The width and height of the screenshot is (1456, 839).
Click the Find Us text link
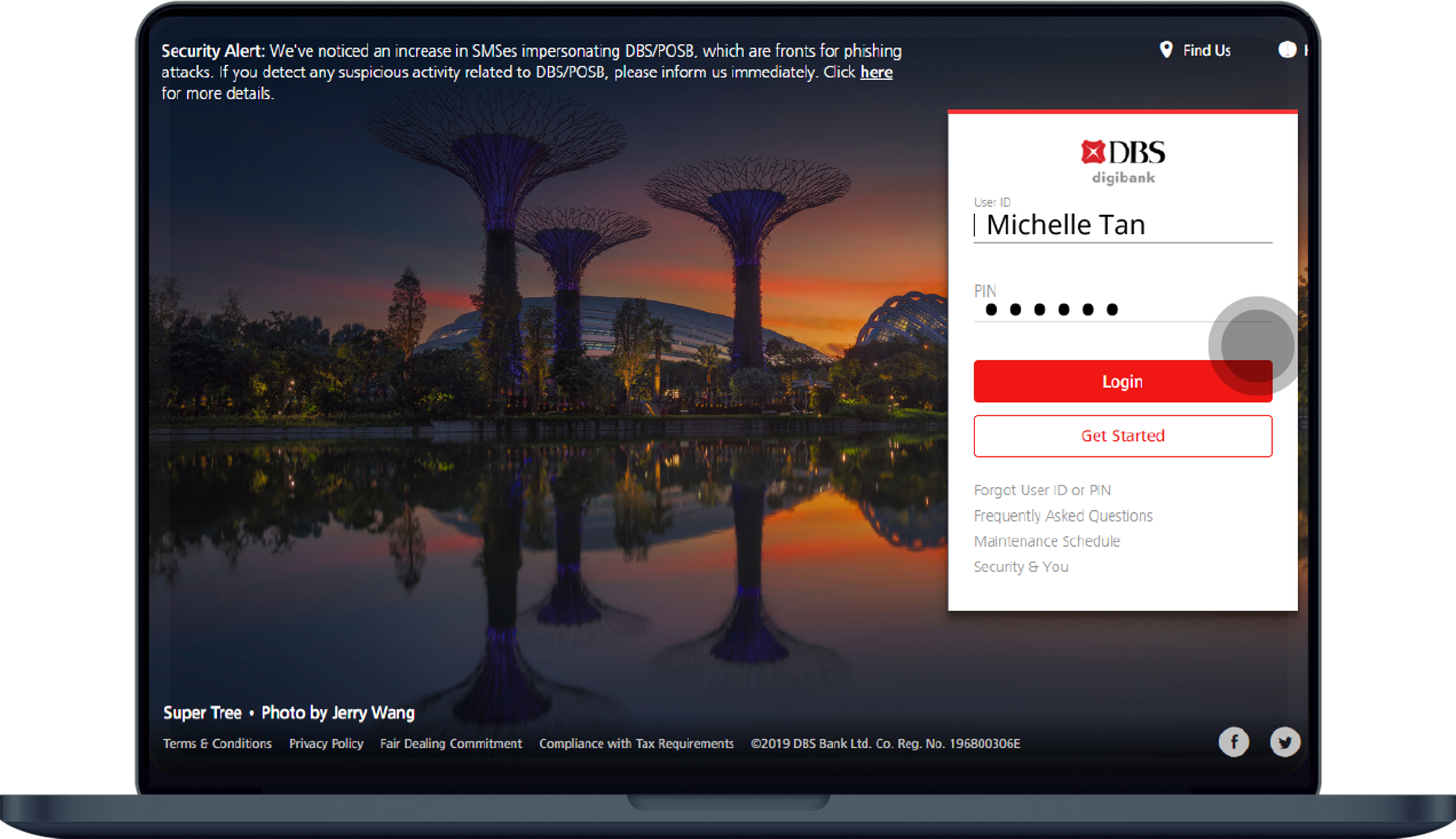[1206, 51]
